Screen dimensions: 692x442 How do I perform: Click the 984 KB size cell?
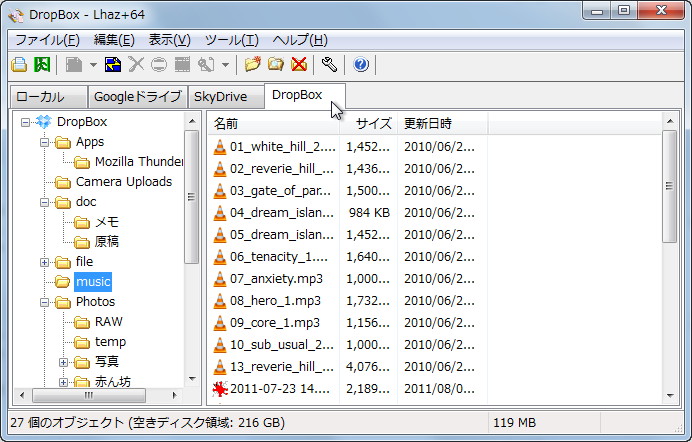tap(369, 213)
